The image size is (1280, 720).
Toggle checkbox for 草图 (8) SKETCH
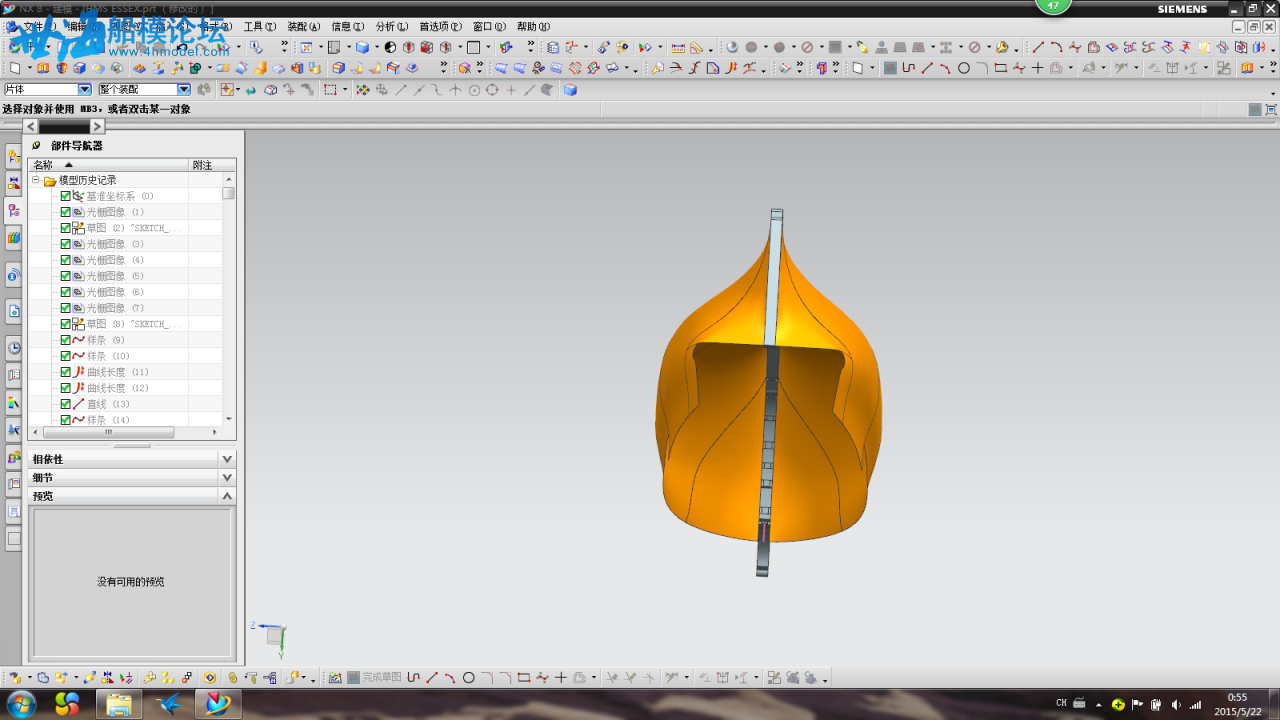click(x=66, y=324)
